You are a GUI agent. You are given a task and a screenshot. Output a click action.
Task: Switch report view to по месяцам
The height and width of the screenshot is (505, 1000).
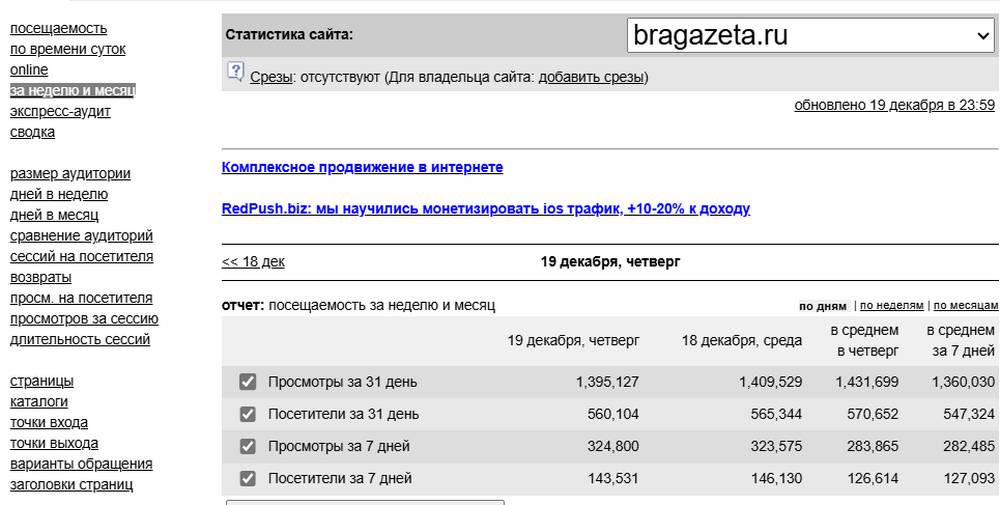pos(966,306)
